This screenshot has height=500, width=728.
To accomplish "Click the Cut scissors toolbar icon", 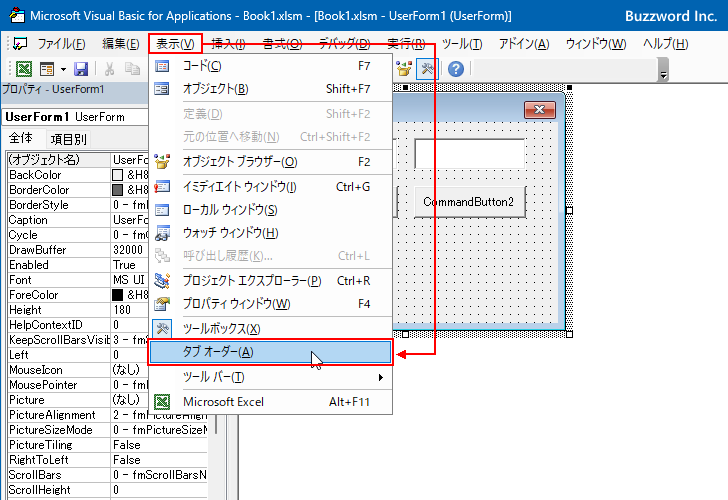I will coord(109,69).
